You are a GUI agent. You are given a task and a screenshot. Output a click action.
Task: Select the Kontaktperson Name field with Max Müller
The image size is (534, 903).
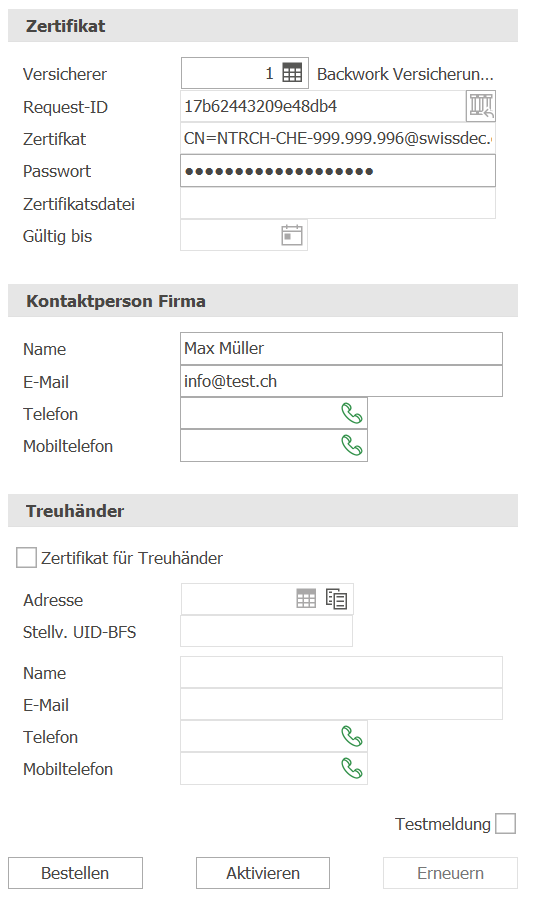341,348
